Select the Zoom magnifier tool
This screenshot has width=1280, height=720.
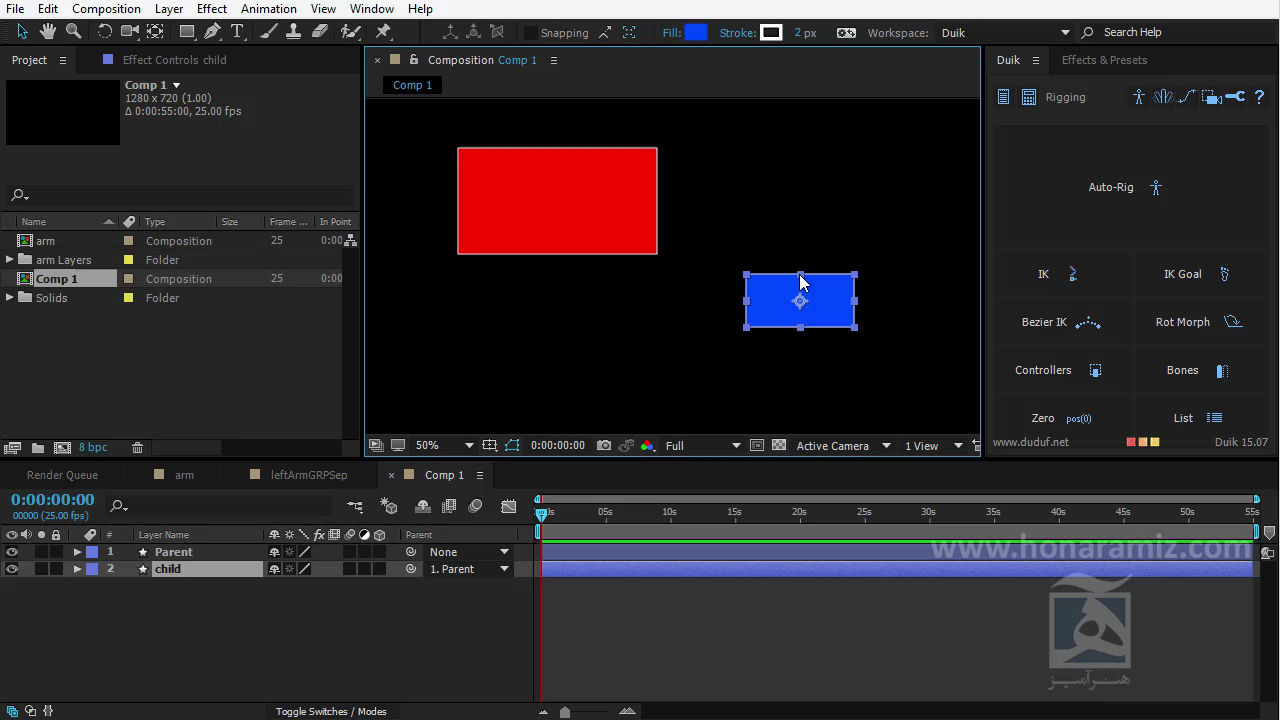[x=73, y=32]
